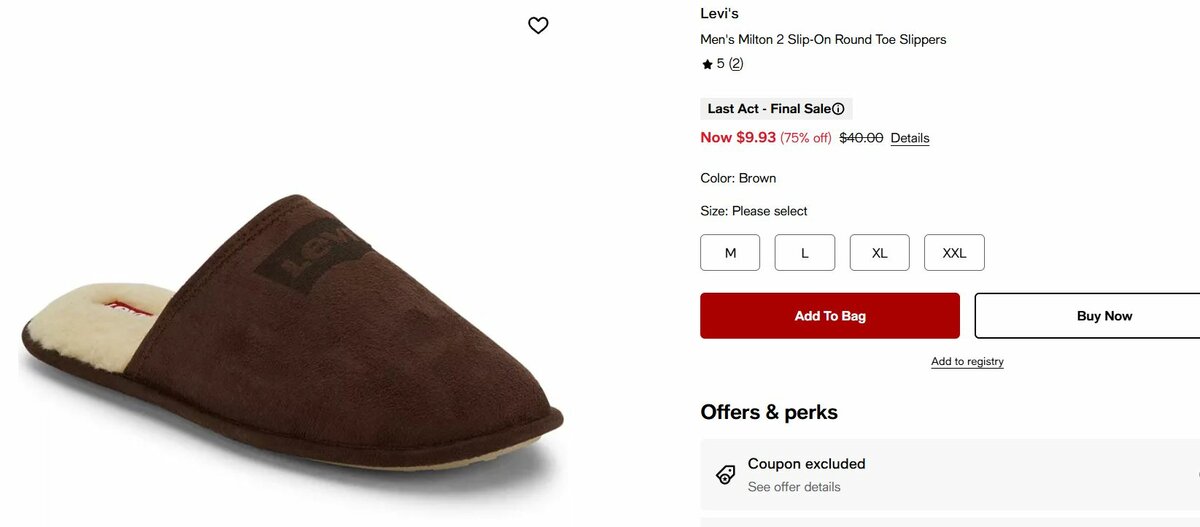The width and height of the screenshot is (1200, 527).
Task: Click the Color: Brown label
Action: coord(738,178)
